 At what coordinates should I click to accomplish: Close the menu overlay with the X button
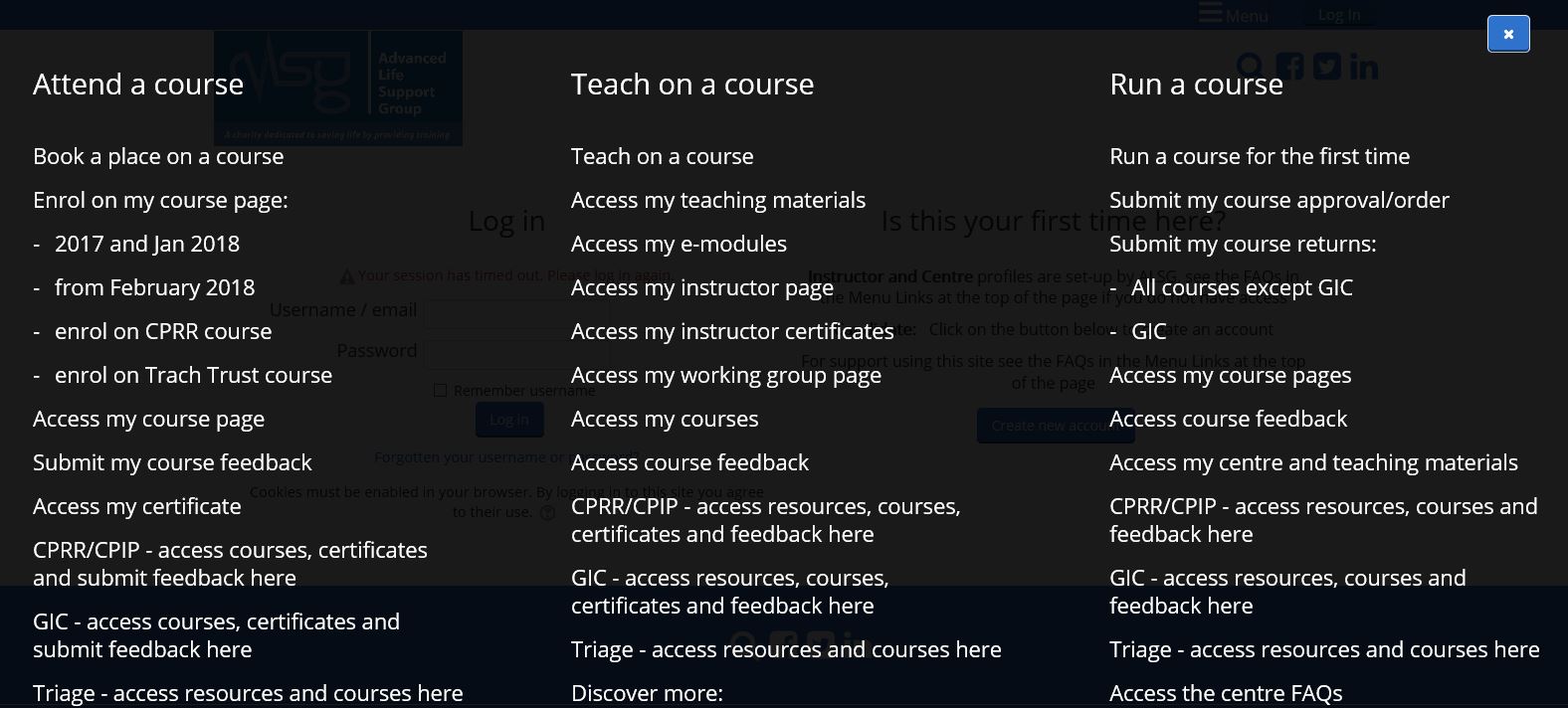[1507, 34]
